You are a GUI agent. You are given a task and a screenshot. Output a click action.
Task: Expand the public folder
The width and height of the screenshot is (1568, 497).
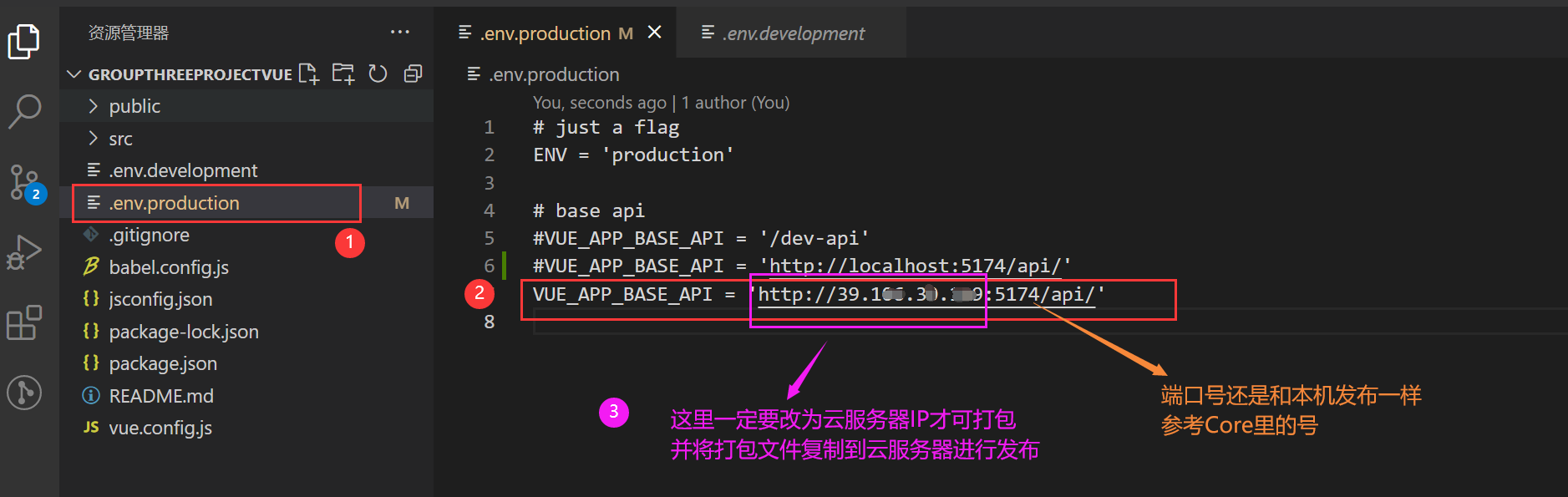point(246,106)
